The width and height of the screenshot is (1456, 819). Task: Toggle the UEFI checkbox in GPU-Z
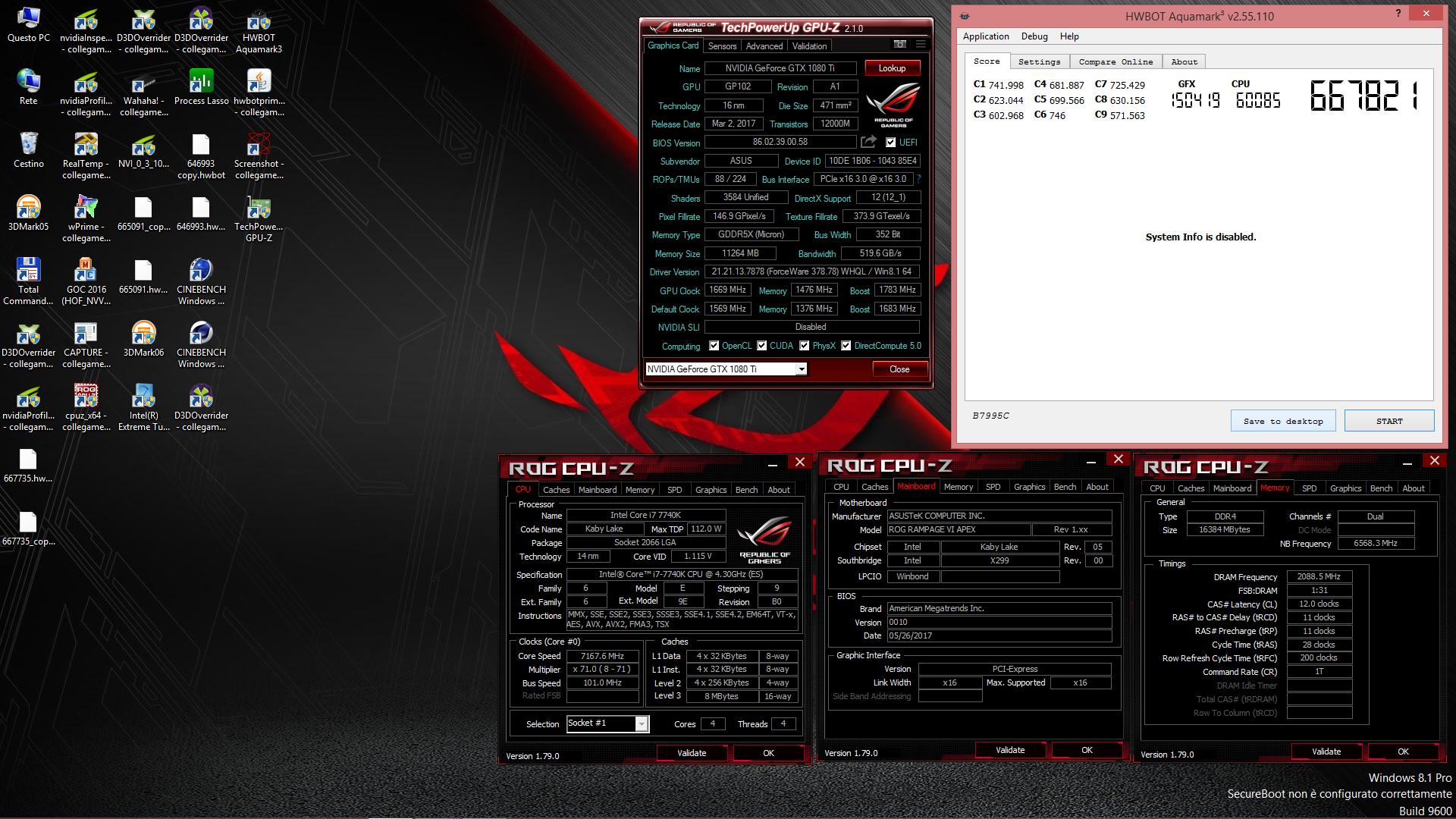tap(891, 143)
